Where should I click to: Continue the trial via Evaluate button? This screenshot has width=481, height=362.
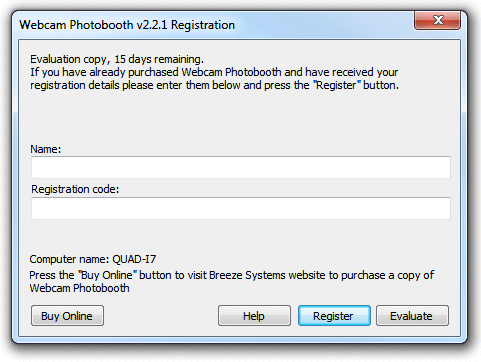(x=412, y=315)
